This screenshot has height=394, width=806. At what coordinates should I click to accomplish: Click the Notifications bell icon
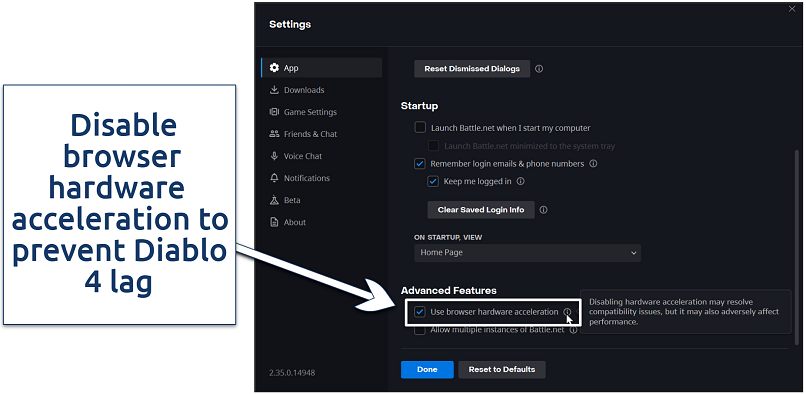click(274, 178)
